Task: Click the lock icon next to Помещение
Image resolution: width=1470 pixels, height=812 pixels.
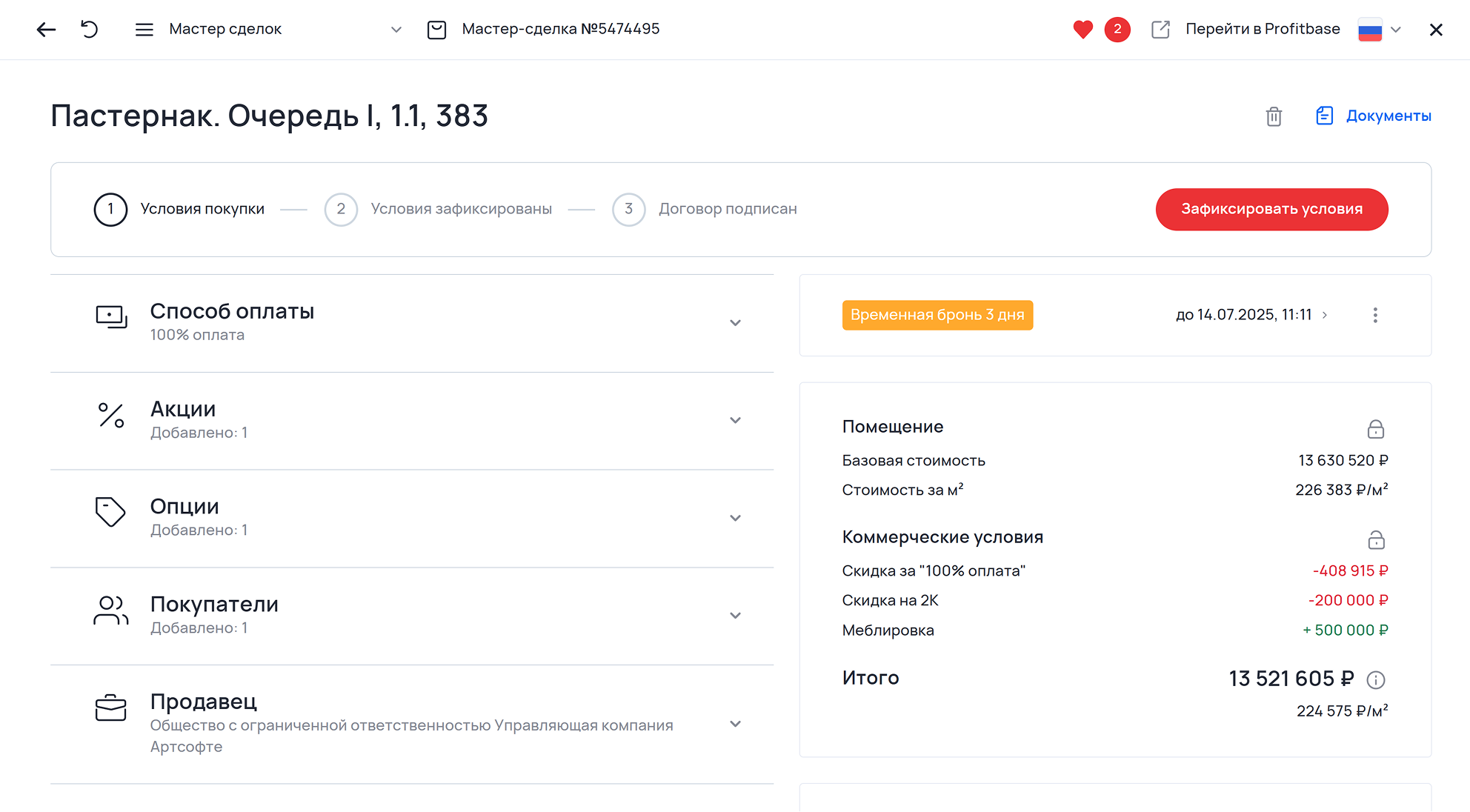Action: (x=1376, y=429)
